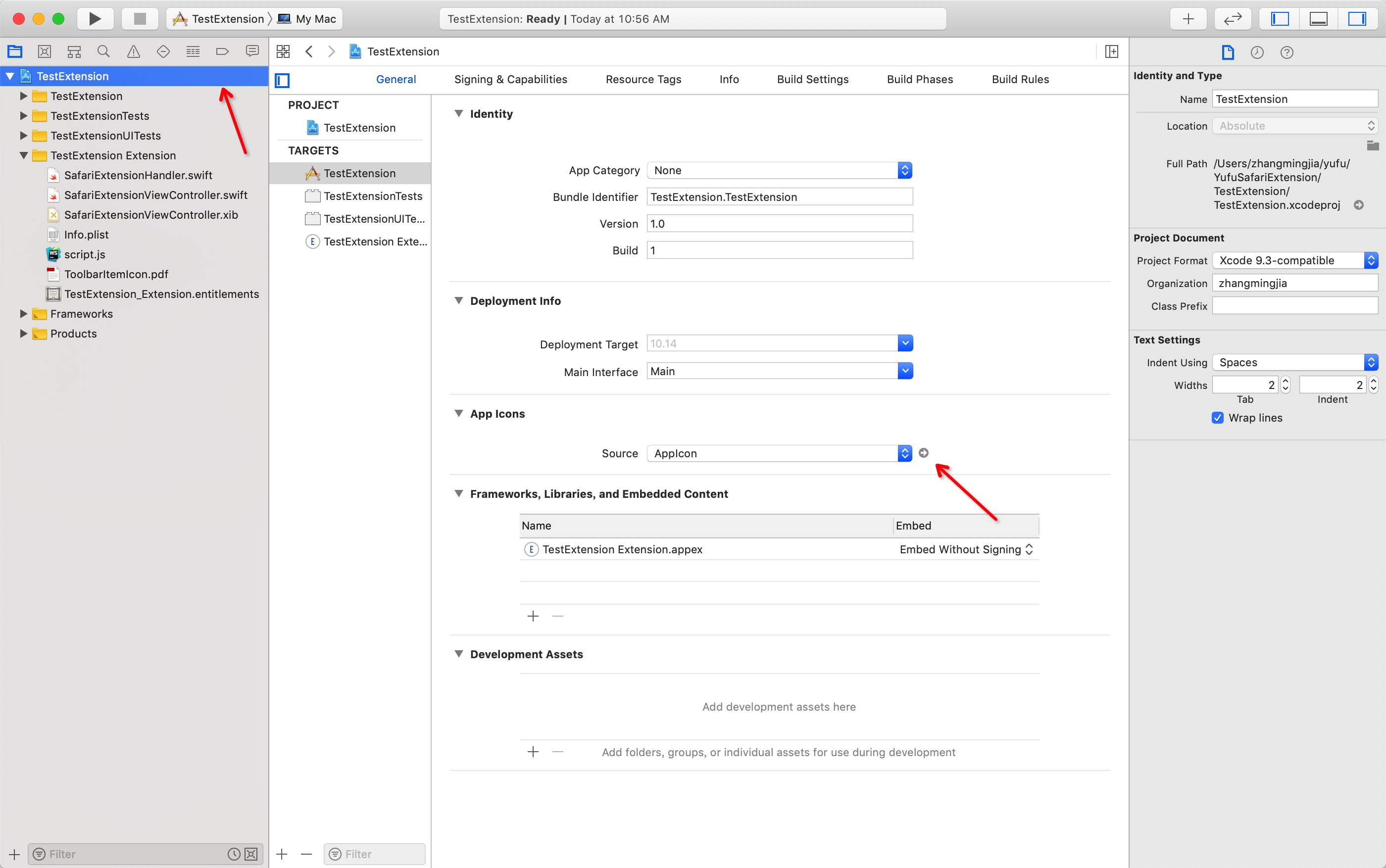The height and width of the screenshot is (868, 1386).
Task: Click the Tab width stepper
Action: (x=1286, y=385)
